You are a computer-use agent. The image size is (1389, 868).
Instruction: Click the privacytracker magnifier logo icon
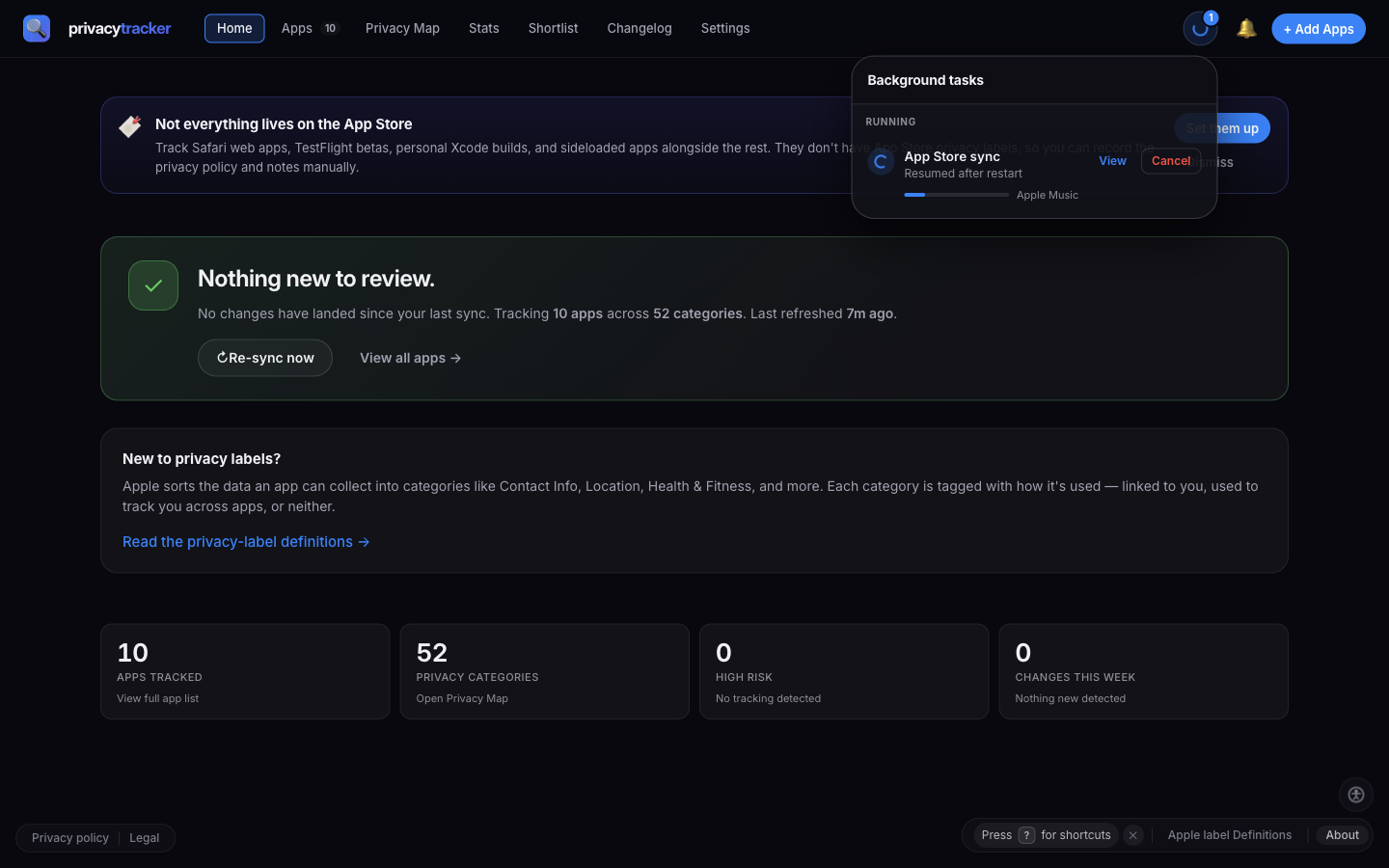[x=37, y=28]
